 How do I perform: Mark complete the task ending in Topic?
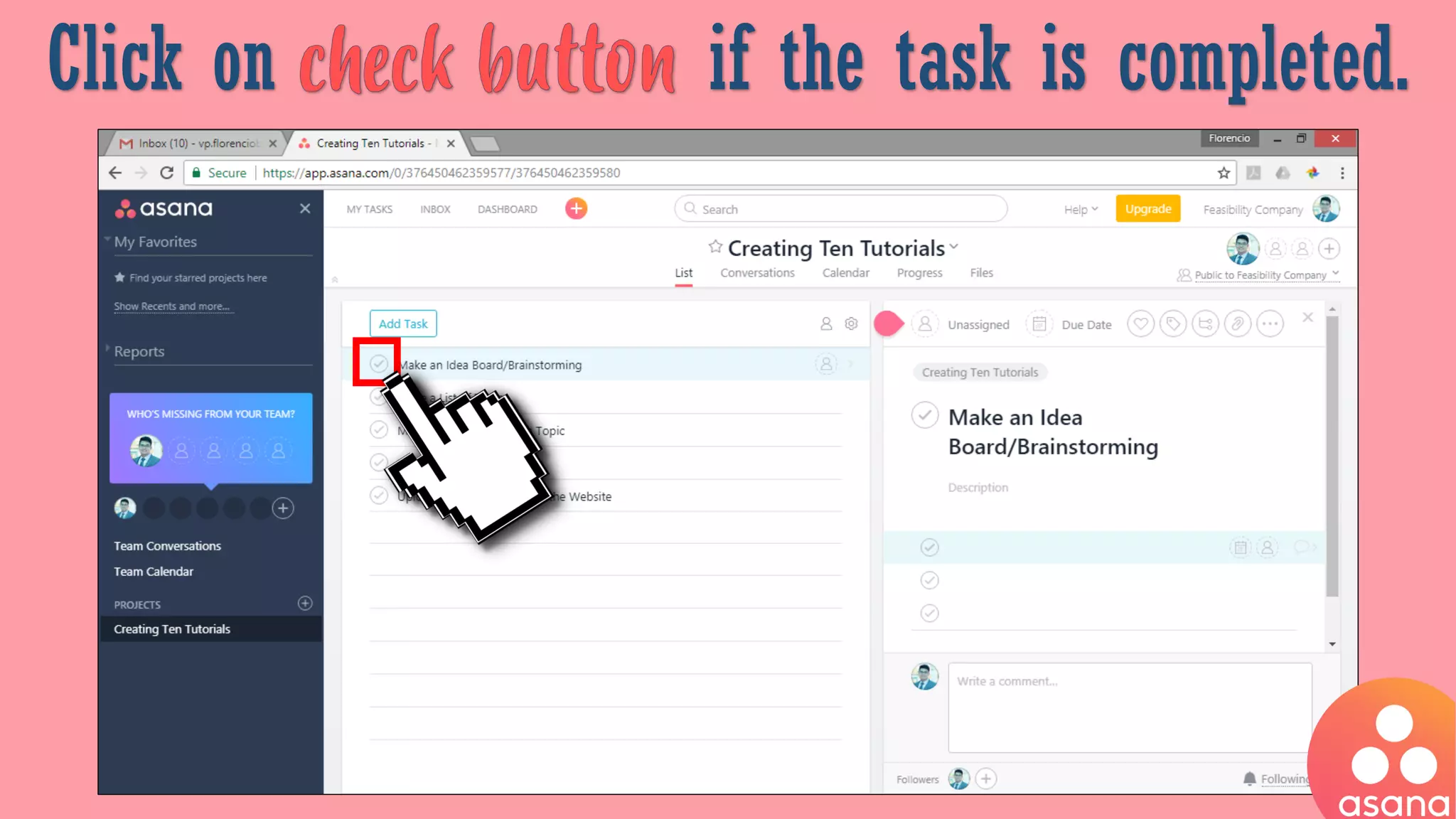tap(379, 429)
